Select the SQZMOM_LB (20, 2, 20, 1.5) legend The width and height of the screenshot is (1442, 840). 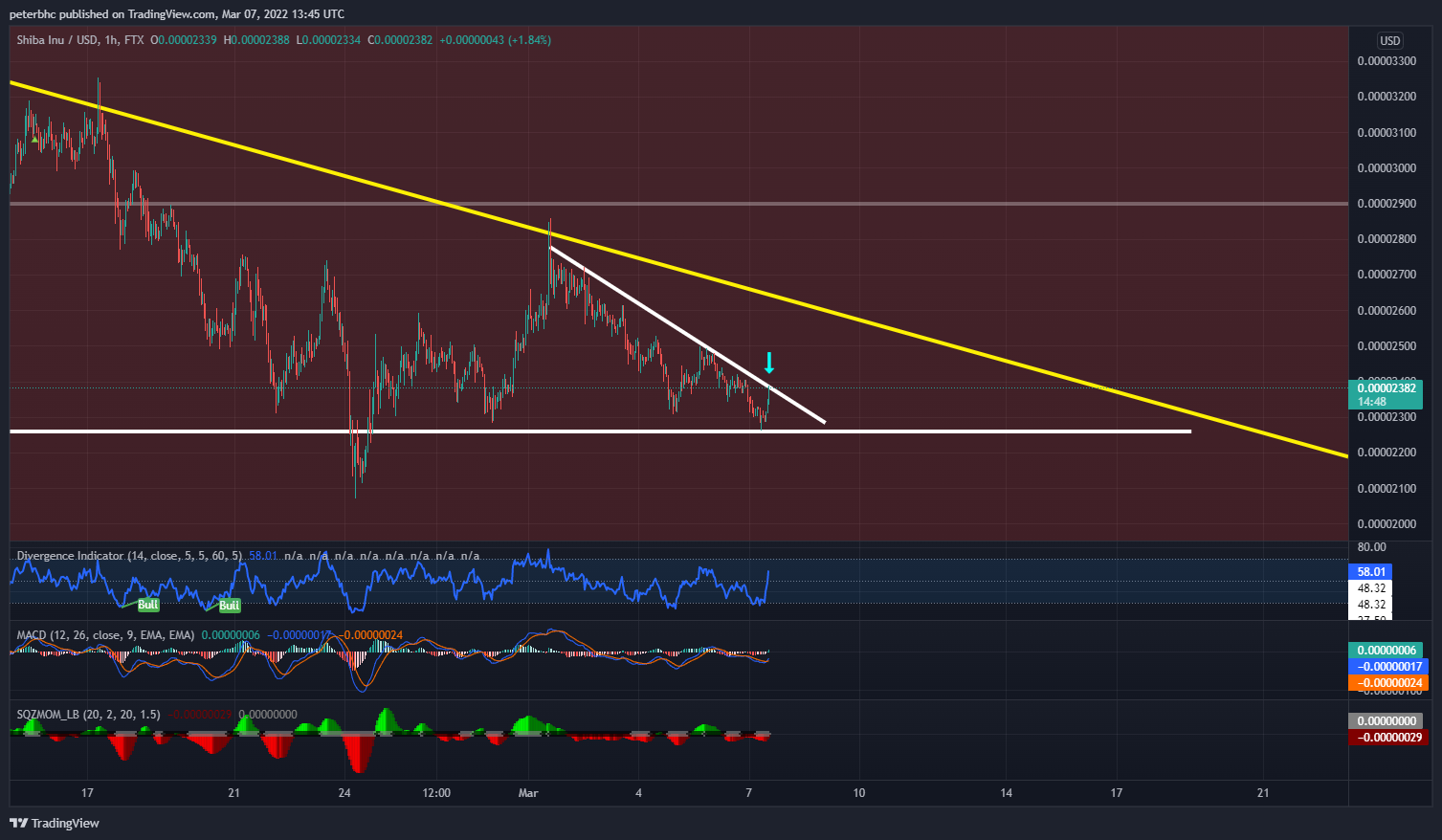click(x=88, y=715)
